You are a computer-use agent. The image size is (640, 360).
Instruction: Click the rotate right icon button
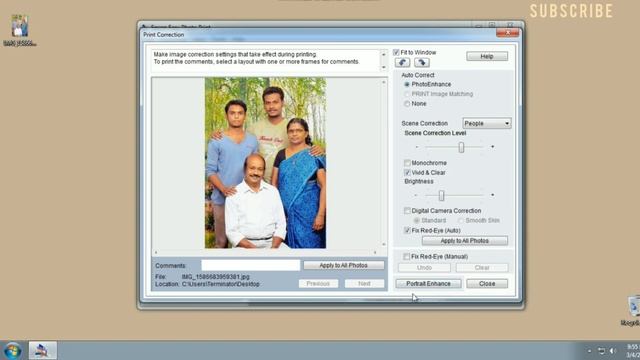pos(422,62)
